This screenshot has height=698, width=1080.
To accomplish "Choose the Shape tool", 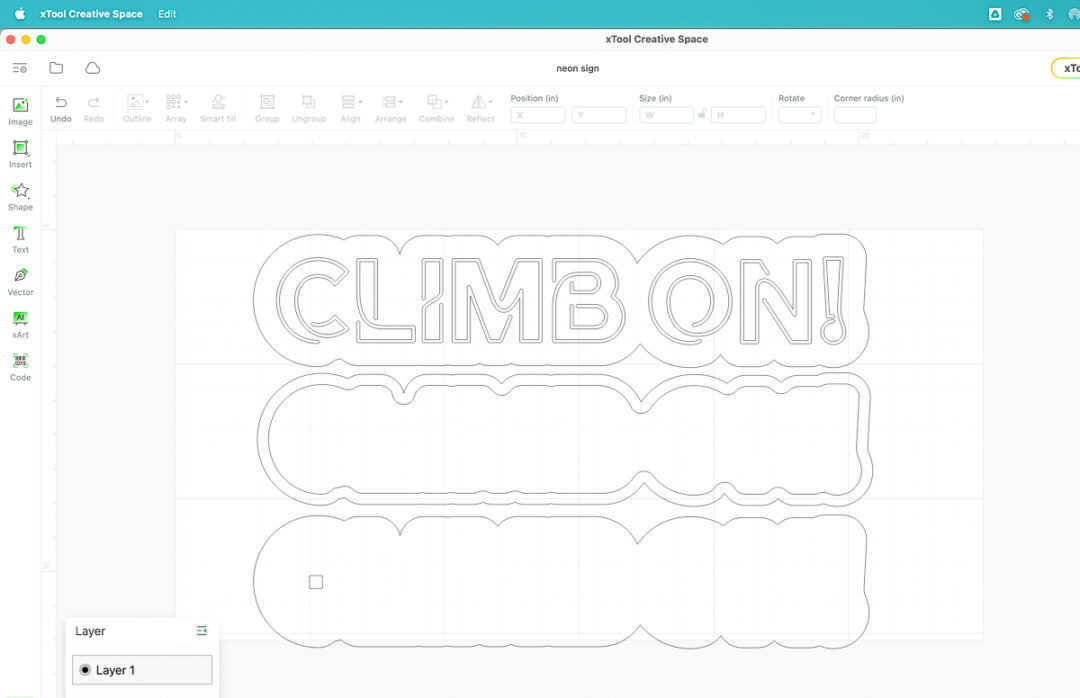I will pos(20,196).
